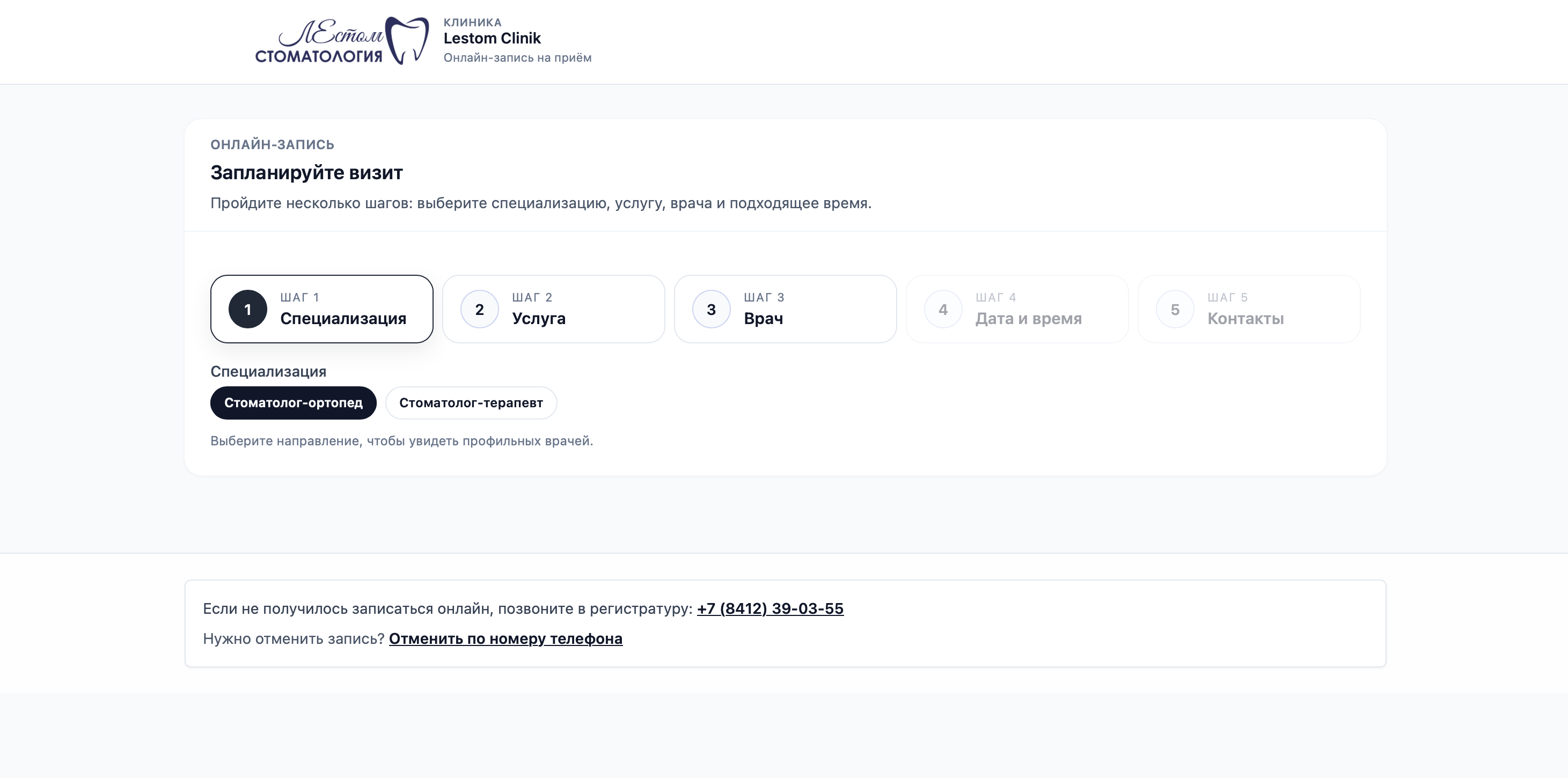Click the Онлайн-запись на приём subtitle
Screen dimensions: 1568x778
pyautogui.click(x=517, y=58)
